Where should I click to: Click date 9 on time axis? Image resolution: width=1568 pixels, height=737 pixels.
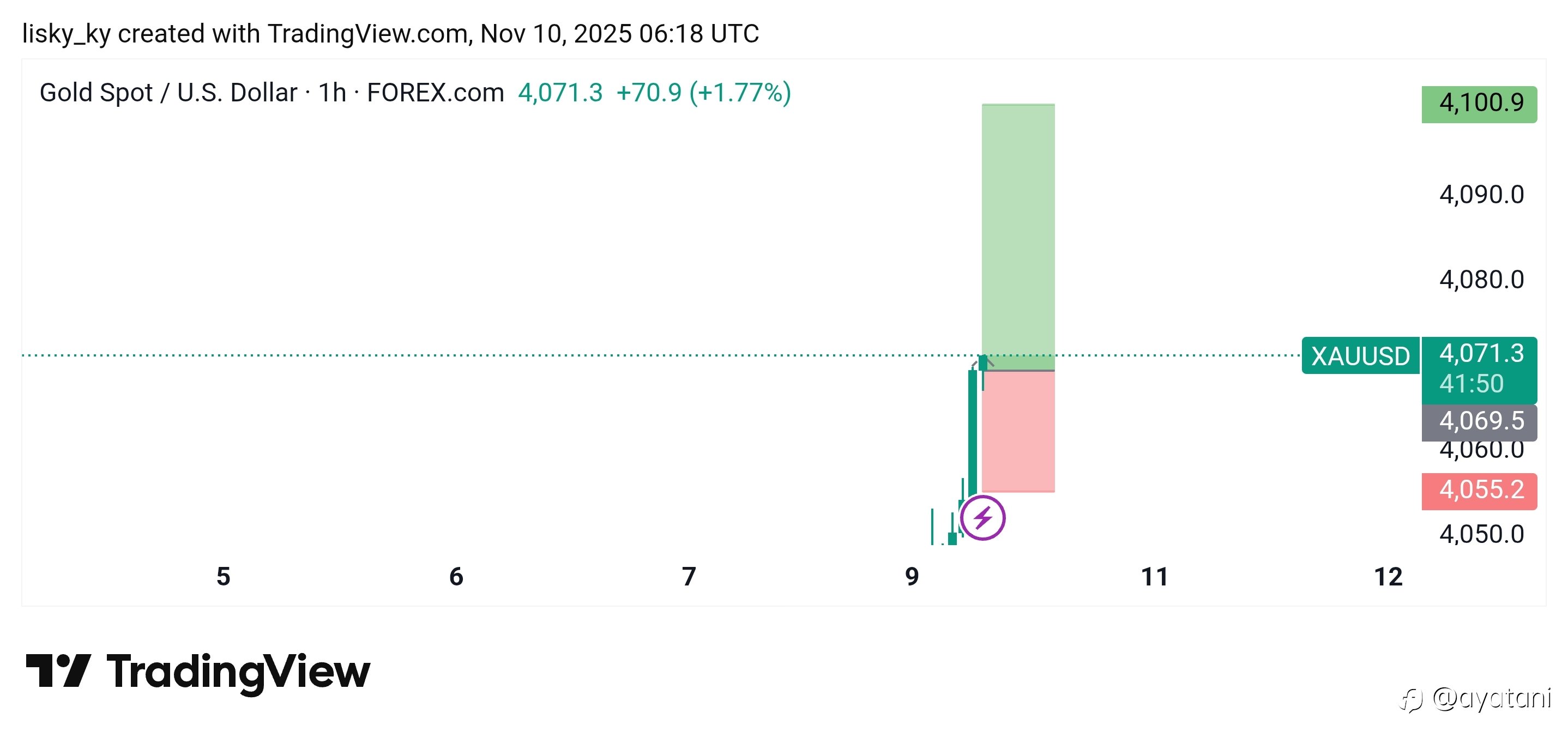(x=911, y=576)
